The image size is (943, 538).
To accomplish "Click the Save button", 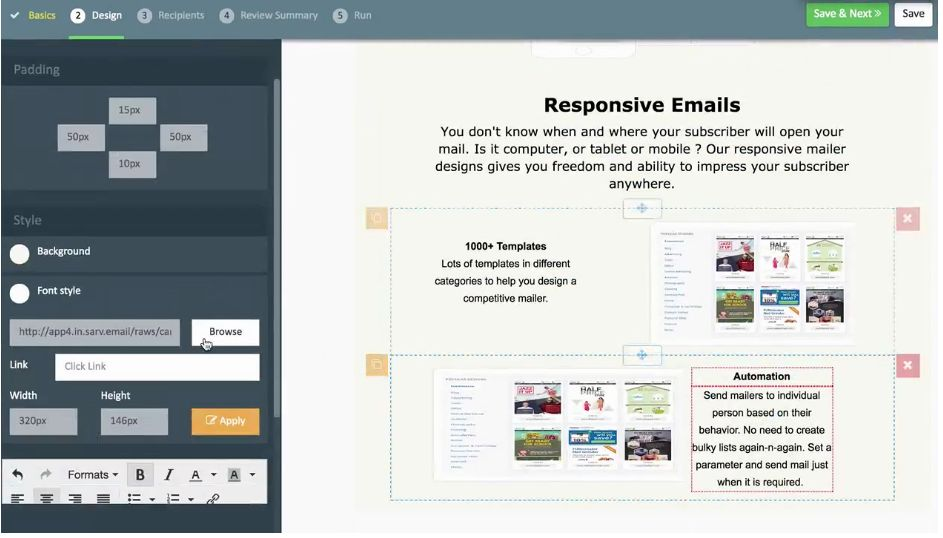I will click(x=913, y=14).
